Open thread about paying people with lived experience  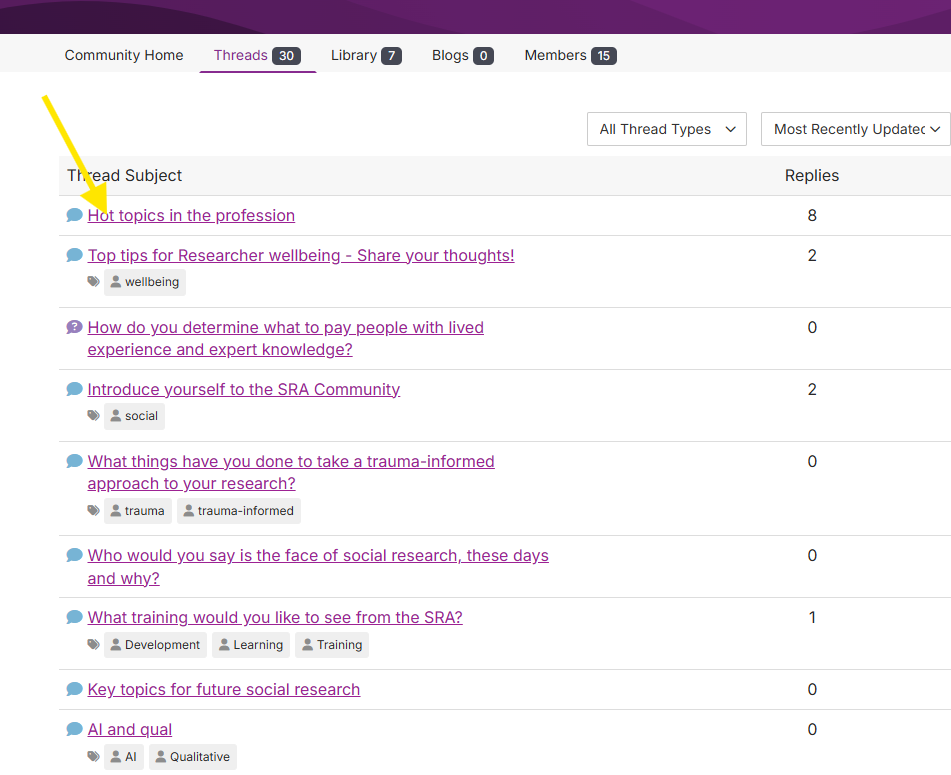pos(286,338)
